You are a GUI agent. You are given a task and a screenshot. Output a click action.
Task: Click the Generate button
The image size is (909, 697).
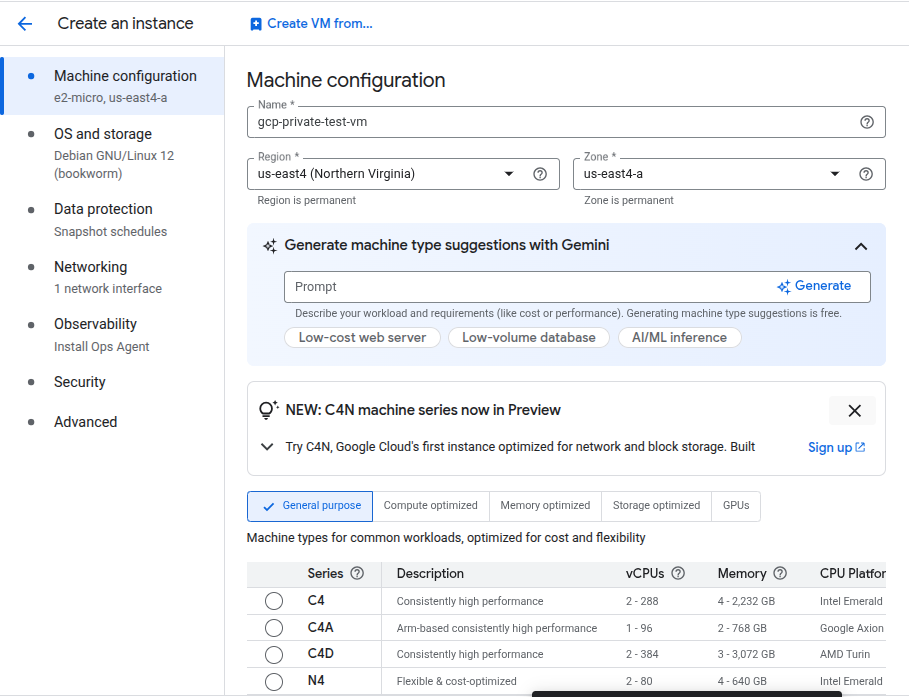coord(814,286)
